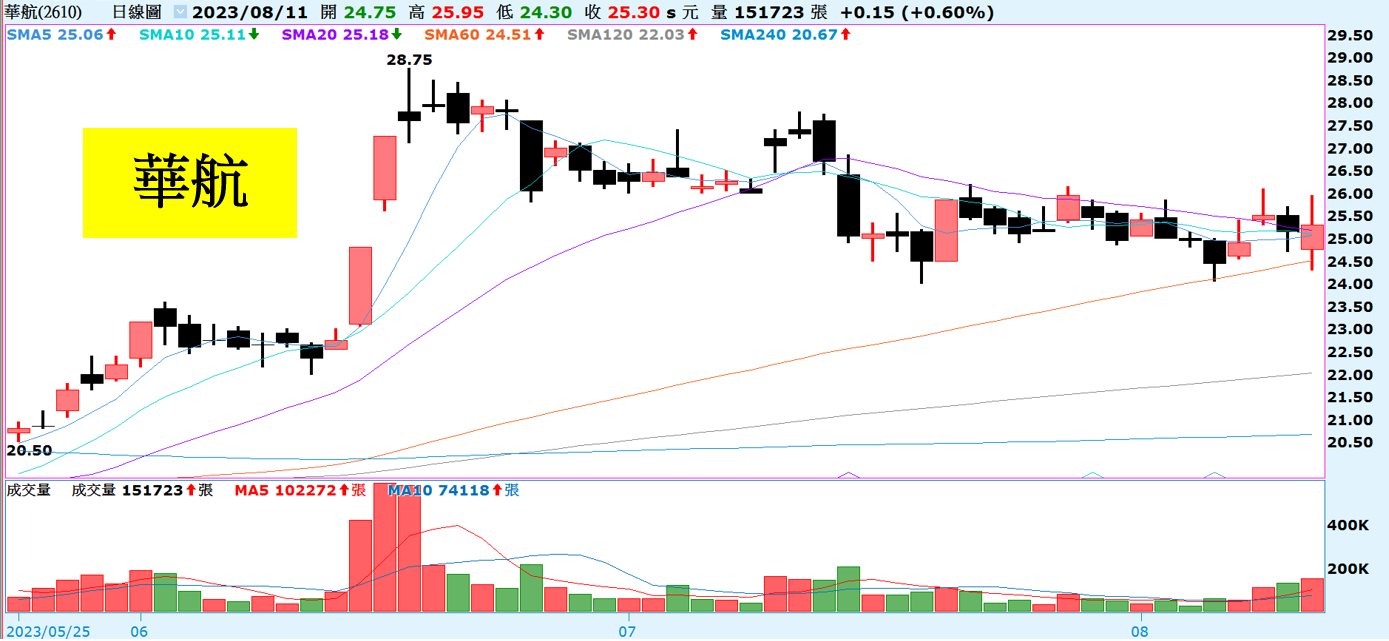This screenshot has width=1389, height=641.
Task: Select the 成交量 volume panel title
Action: (28, 491)
